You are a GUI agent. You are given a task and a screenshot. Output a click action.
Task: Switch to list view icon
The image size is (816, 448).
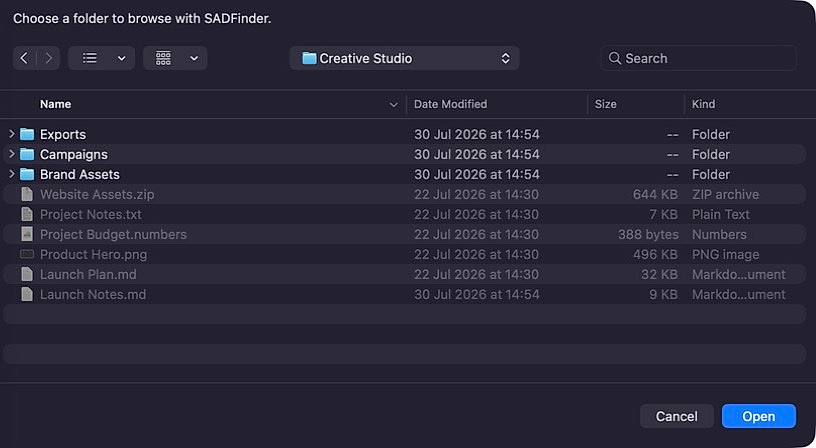(90, 58)
